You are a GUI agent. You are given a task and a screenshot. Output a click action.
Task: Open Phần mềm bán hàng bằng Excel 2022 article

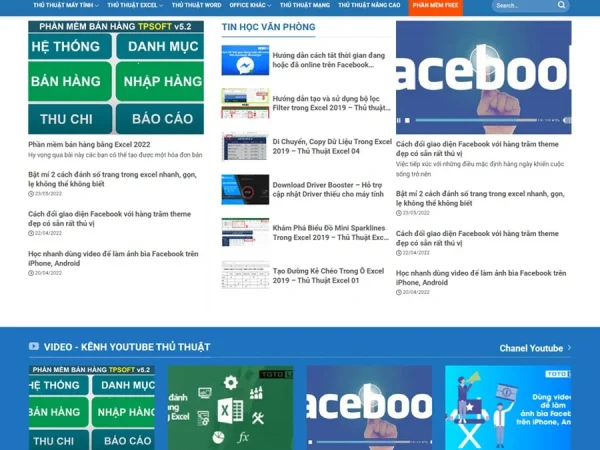coord(89,144)
